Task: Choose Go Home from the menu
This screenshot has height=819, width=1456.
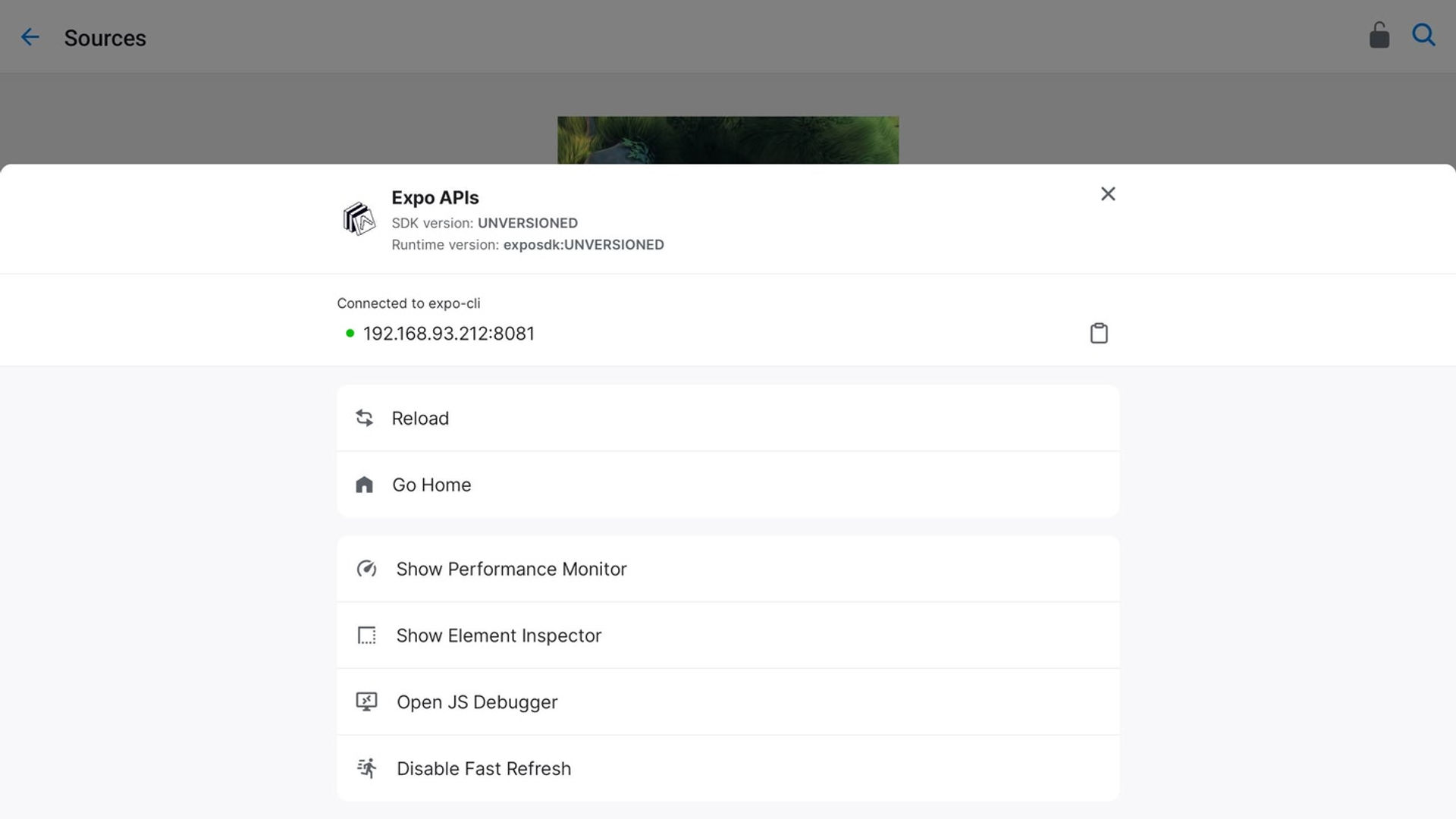Action: [x=728, y=485]
